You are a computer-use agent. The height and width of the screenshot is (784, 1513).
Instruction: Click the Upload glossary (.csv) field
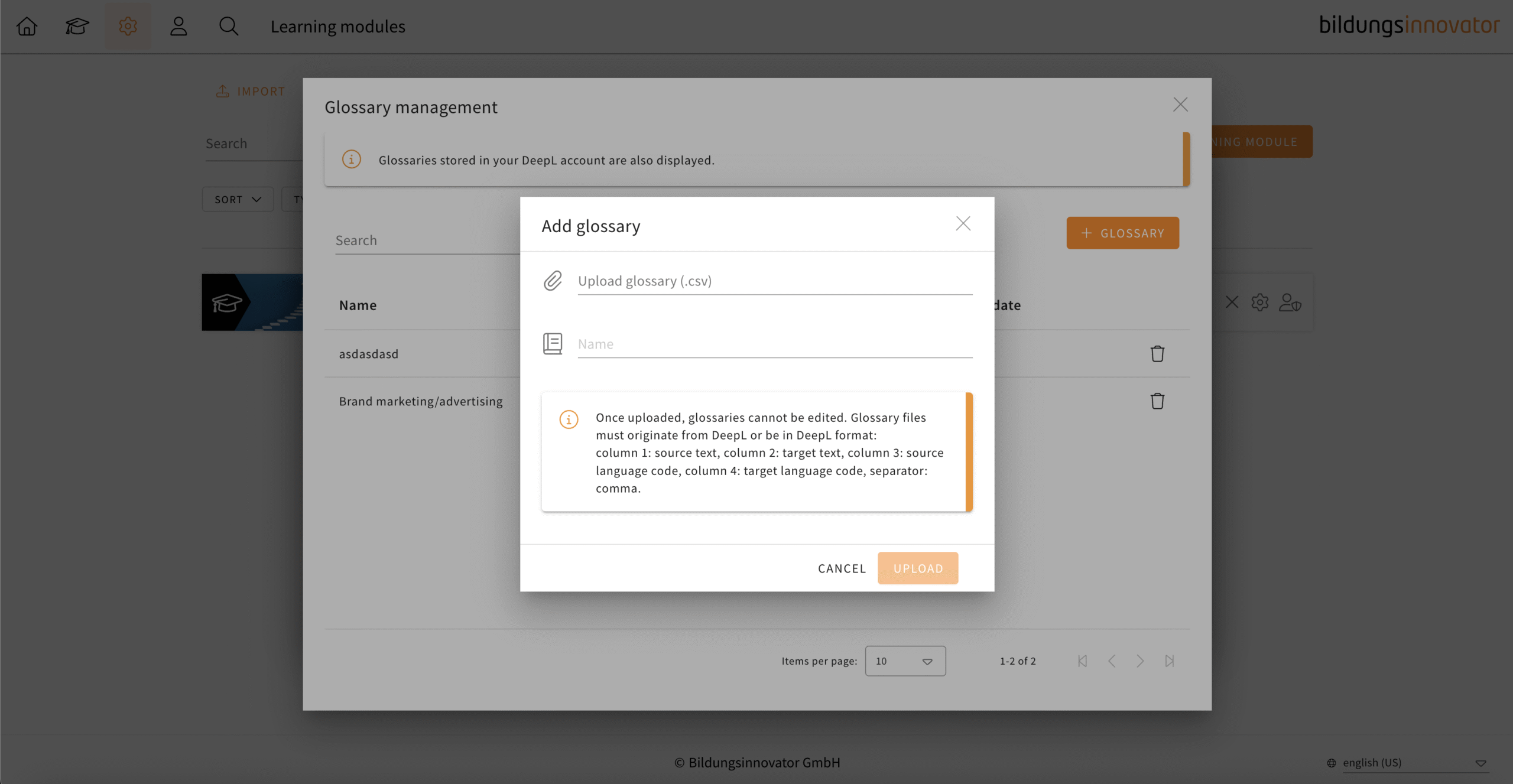point(774,281)
